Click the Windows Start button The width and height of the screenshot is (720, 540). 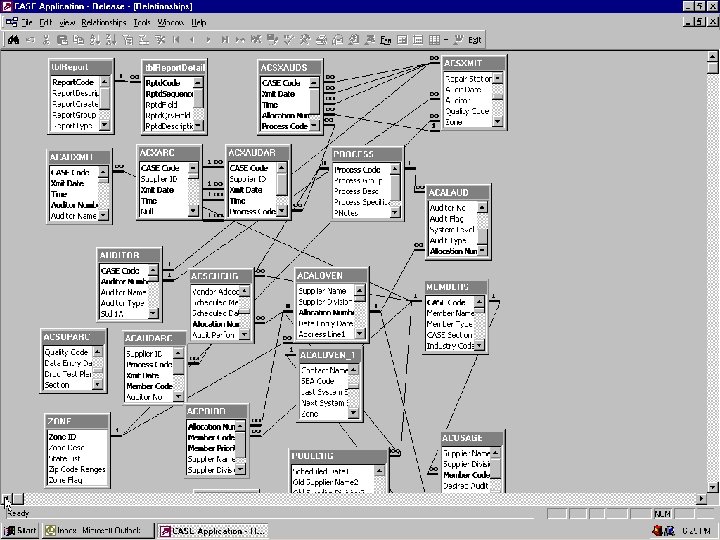20,530
